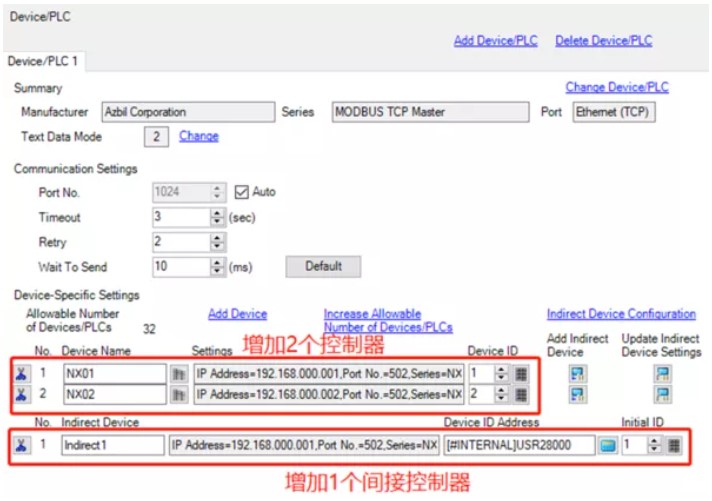Open settings icon next to NX01 name
Image resolution: width=712 pixels, height=501 pixels.
(x=180, y=373)
